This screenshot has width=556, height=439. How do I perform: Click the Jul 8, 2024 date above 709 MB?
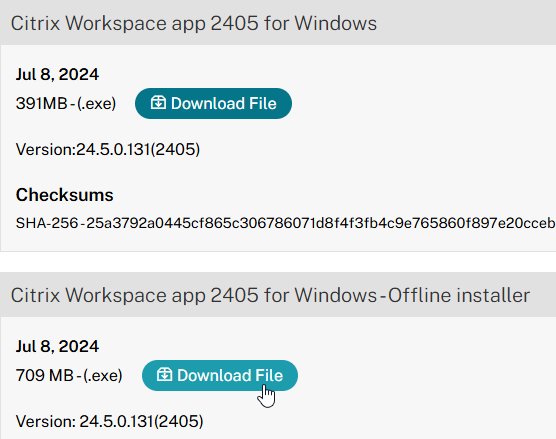point(57,346)
